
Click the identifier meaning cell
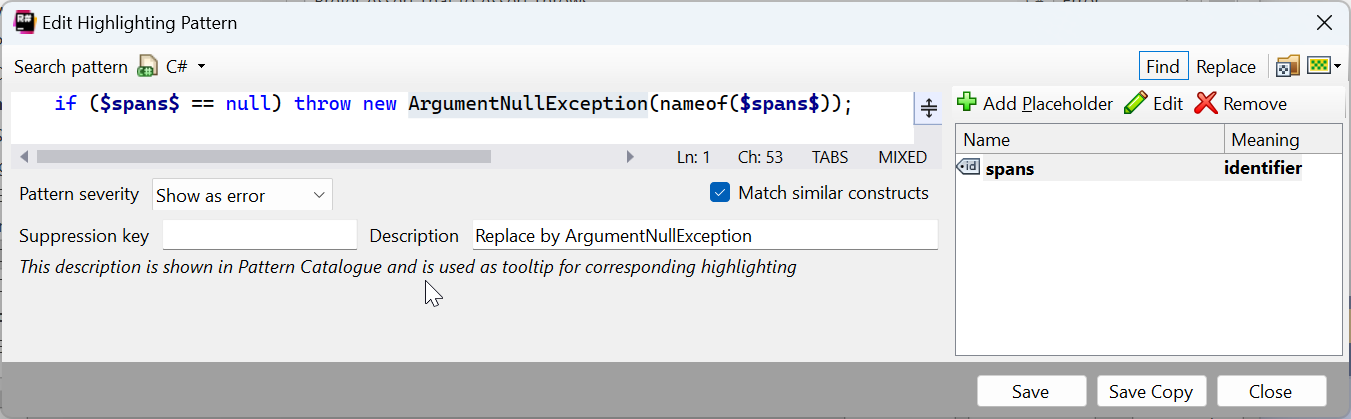(x=1263, y=168)
